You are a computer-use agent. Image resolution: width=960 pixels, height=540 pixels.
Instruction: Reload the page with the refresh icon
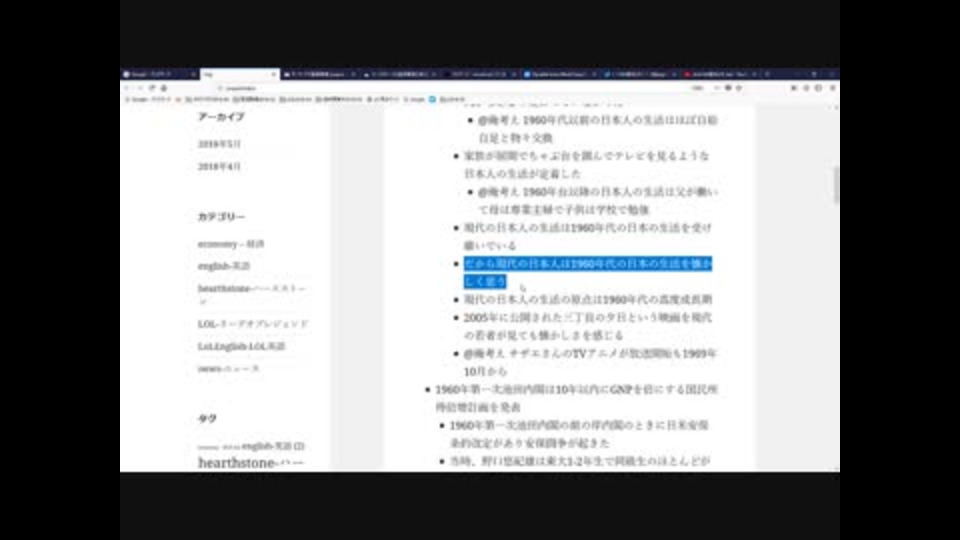(152, 88)
